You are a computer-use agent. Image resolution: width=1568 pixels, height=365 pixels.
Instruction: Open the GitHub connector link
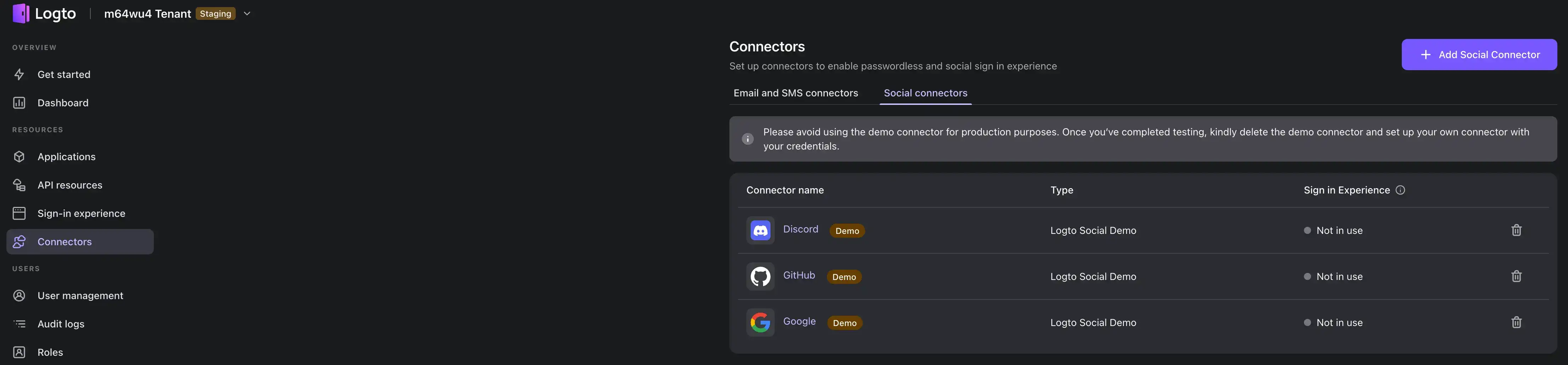tap(799, 276)
